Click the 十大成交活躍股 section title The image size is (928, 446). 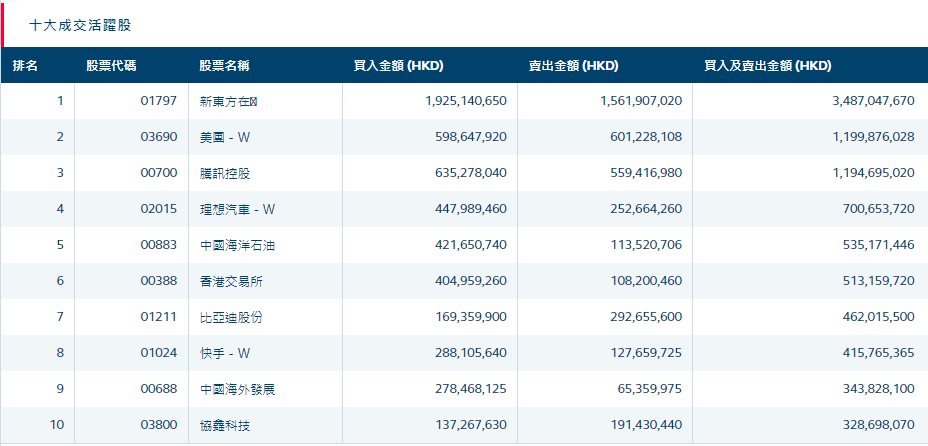click(x=80, y=25)
